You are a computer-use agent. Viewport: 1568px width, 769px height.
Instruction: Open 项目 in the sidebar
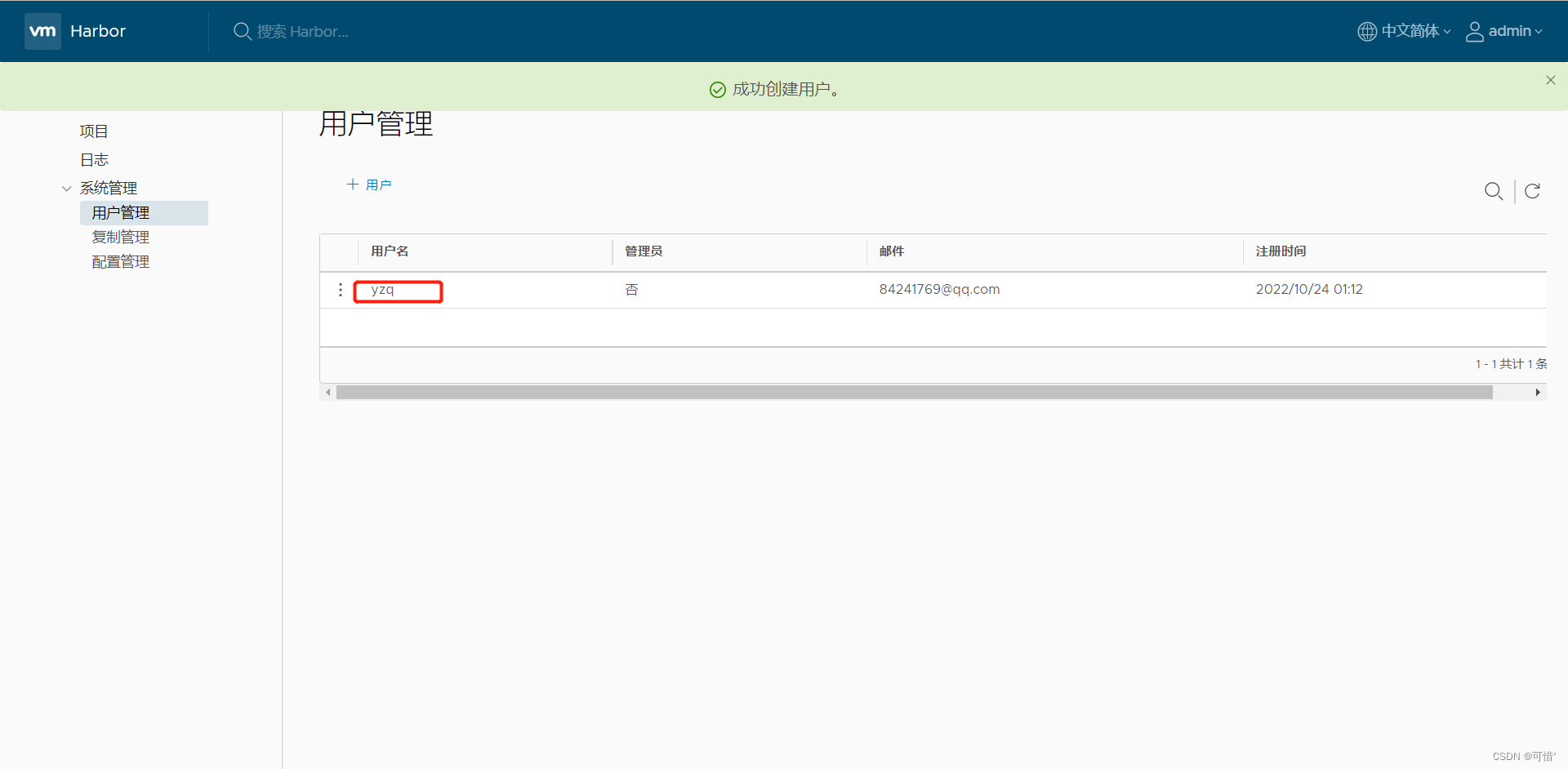coord(94,131)
